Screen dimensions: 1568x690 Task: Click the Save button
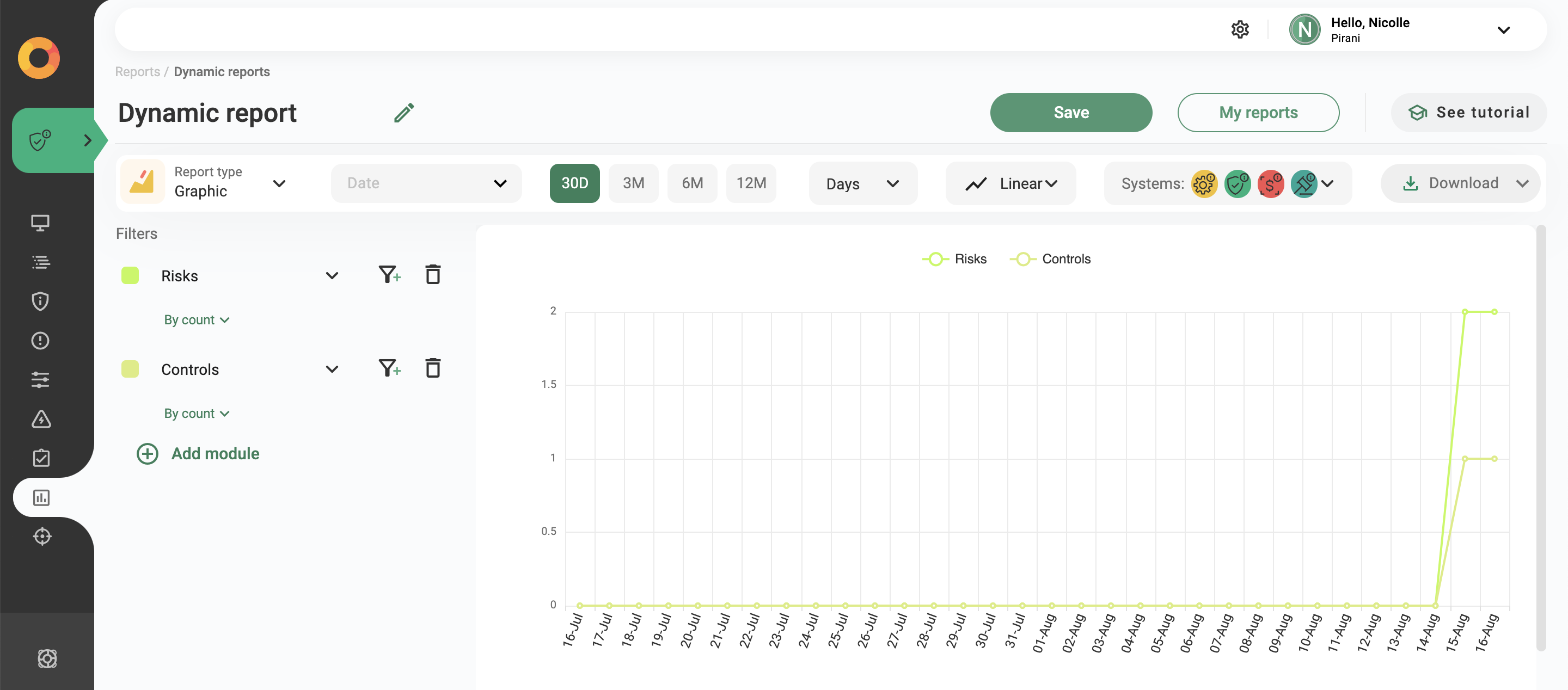[x=1071, y=112]
